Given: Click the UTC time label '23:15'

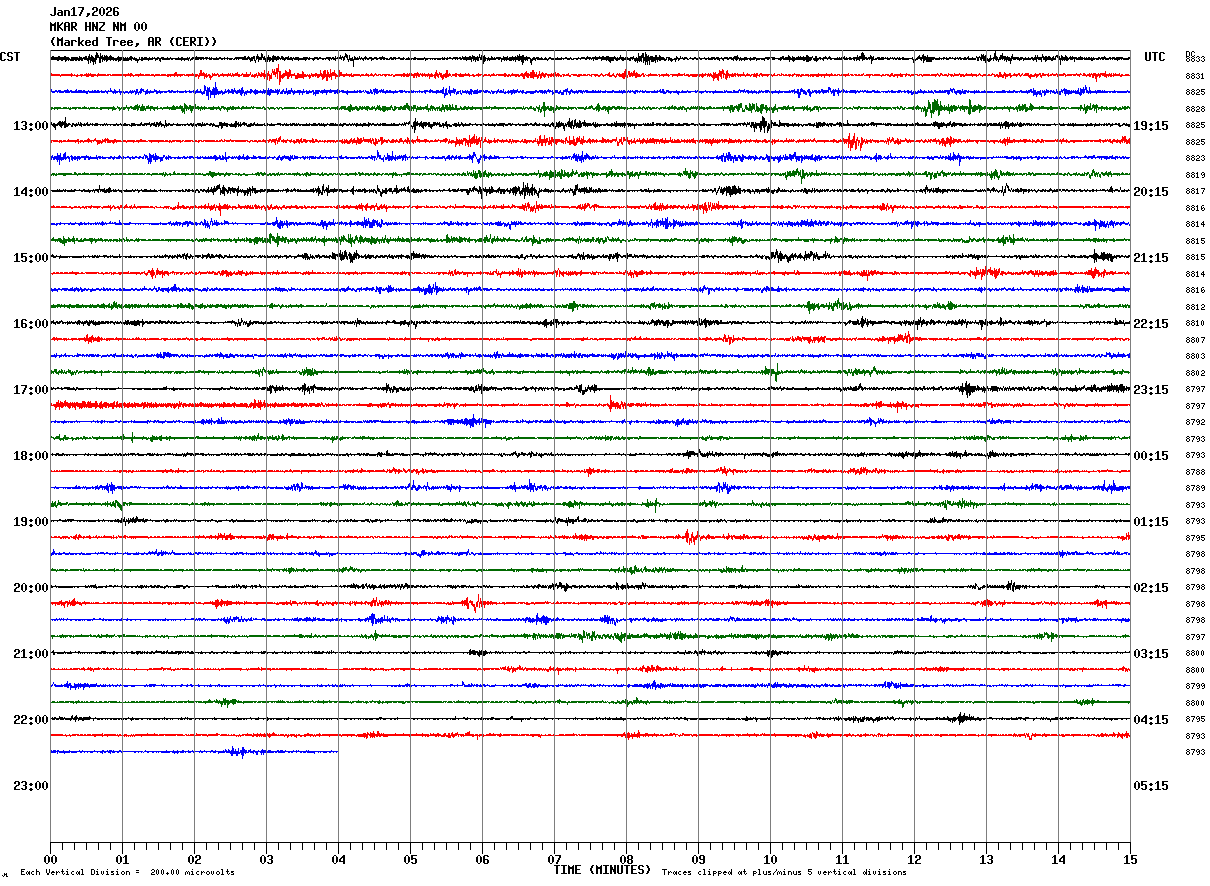Looking at the screenshot, I should coord(1151,390).
